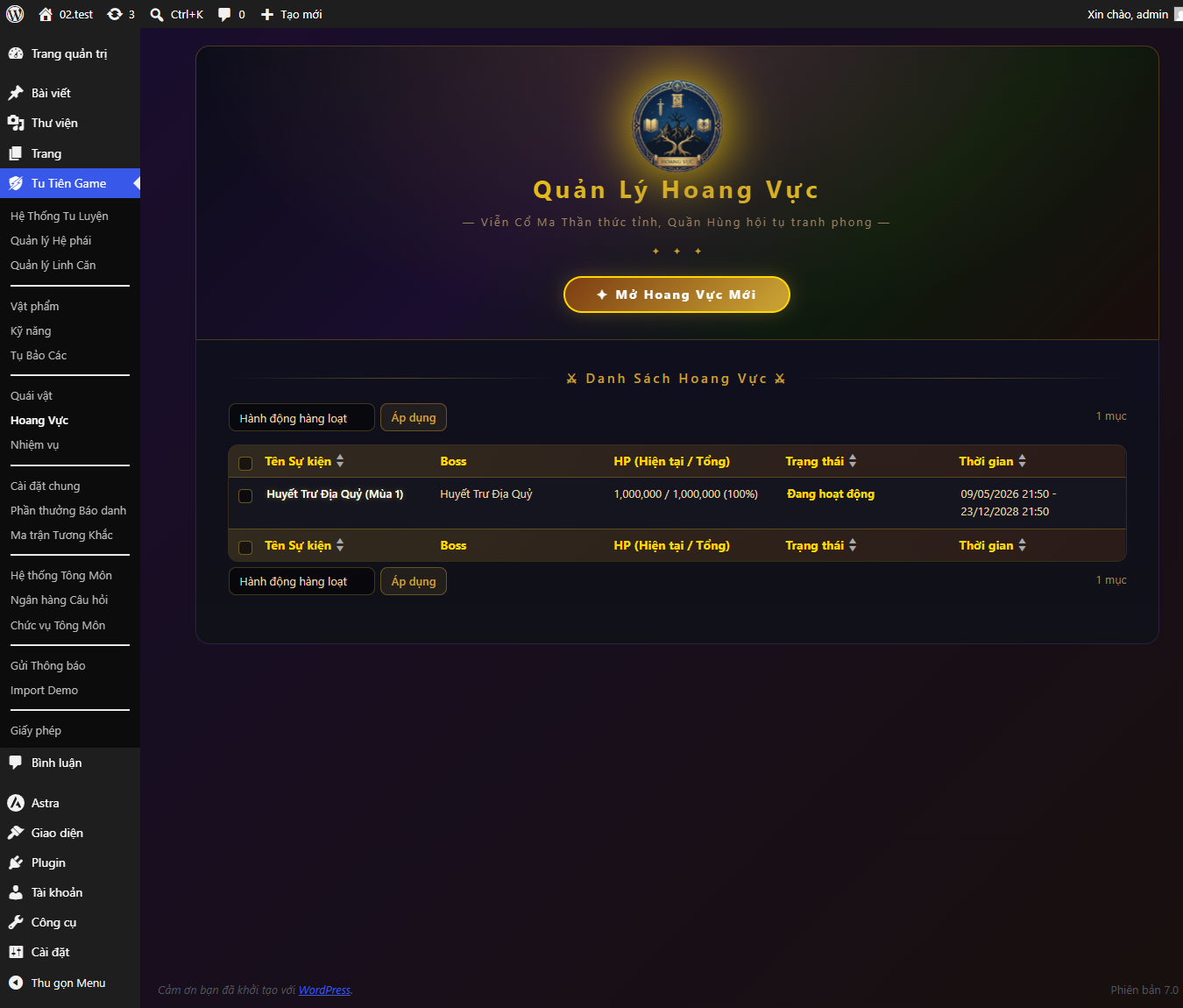Click the updates icon showing 3
The height and width of the screenshot is (1008, 1183).
(115, 14)
